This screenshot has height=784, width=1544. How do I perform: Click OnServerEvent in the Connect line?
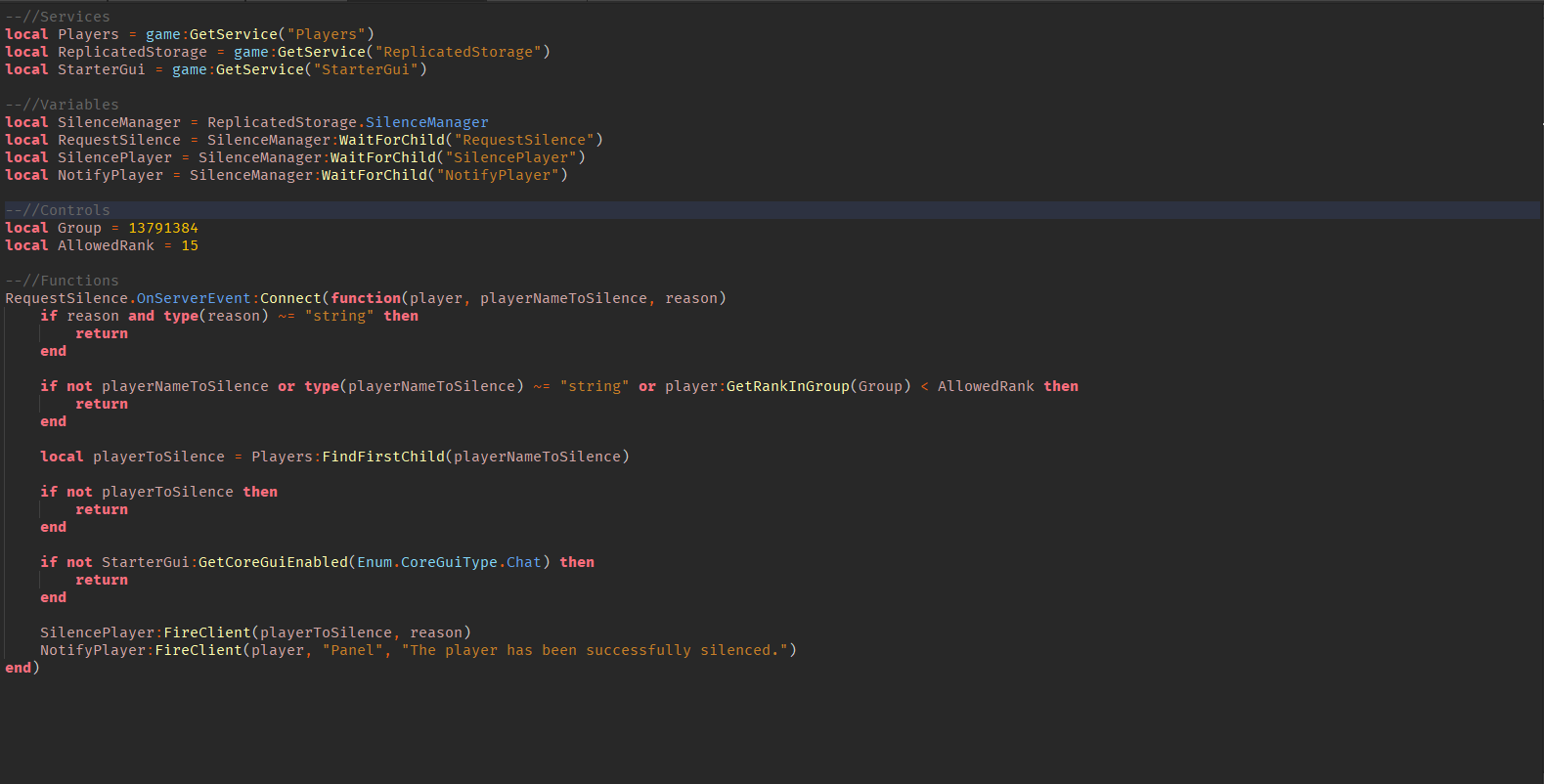(194, 298)
